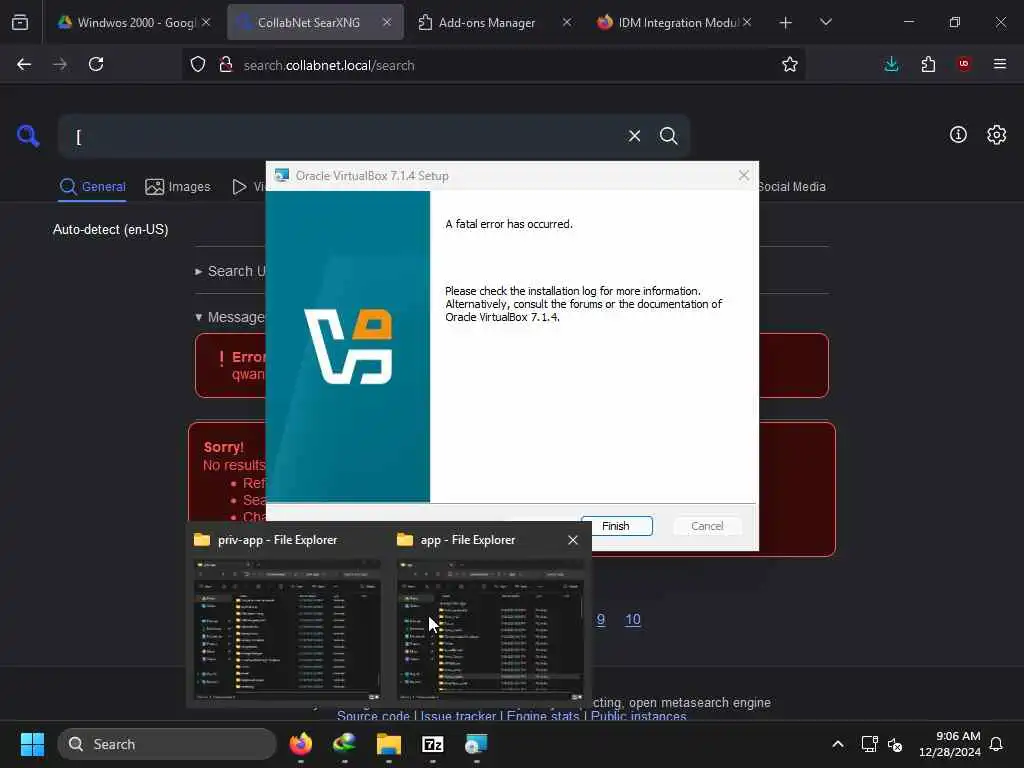Go back to previous page

click(24, 64)
